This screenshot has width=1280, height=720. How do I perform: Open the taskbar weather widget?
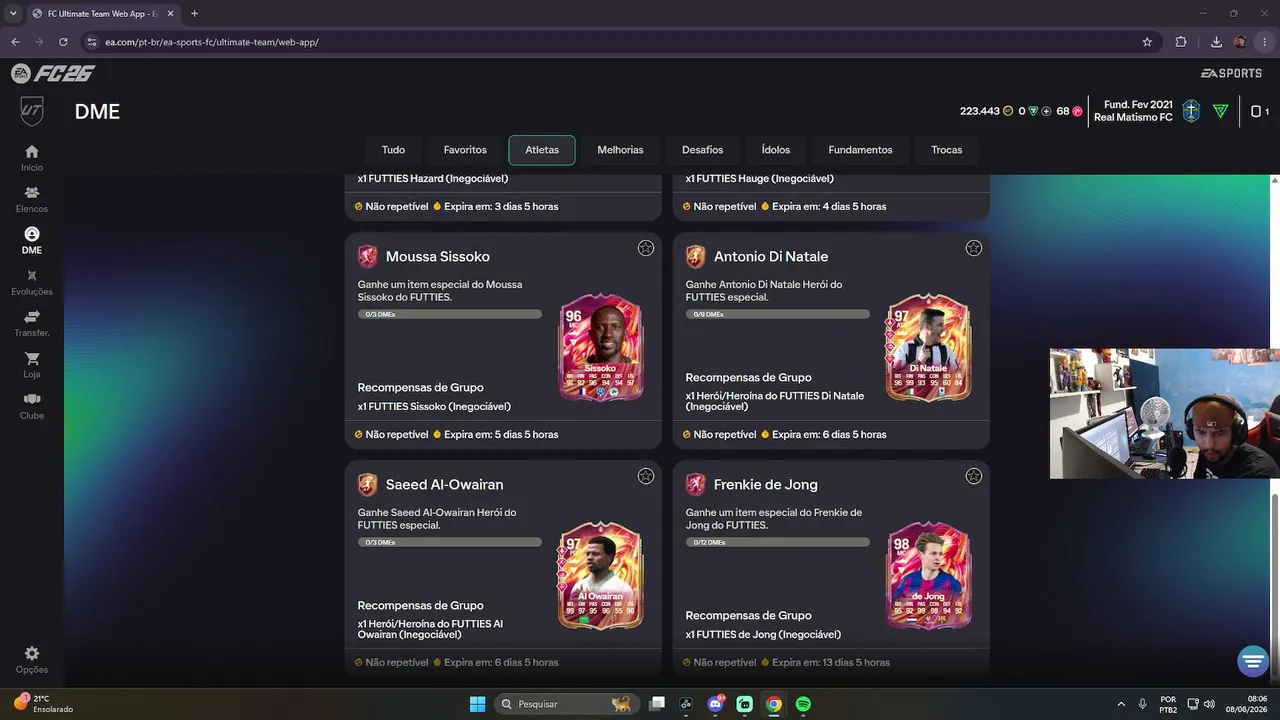click(x=42, y=704)
